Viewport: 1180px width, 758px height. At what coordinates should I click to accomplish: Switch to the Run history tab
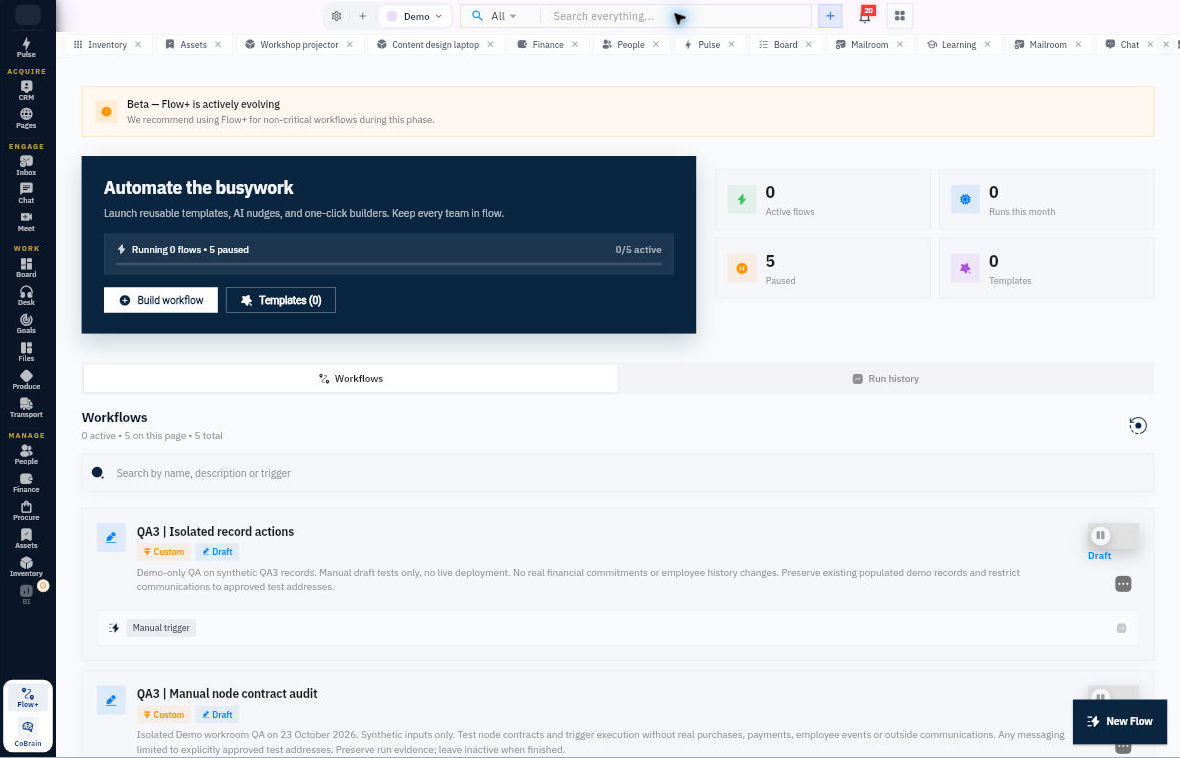[x=885, y=379]
